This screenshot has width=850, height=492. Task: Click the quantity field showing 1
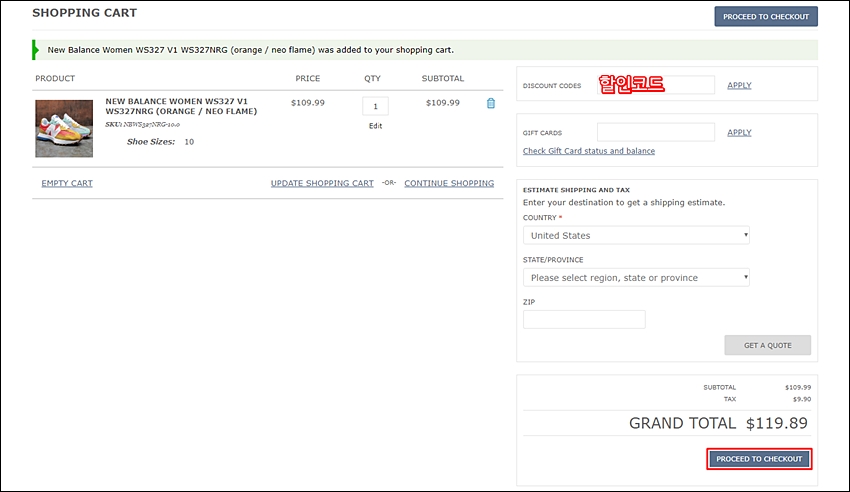coord(375,106)
